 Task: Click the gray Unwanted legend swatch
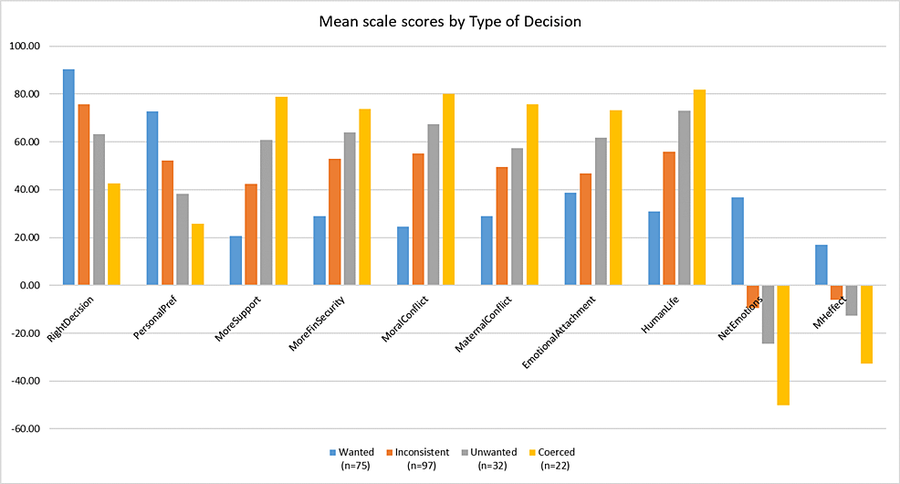coord(464,452)
